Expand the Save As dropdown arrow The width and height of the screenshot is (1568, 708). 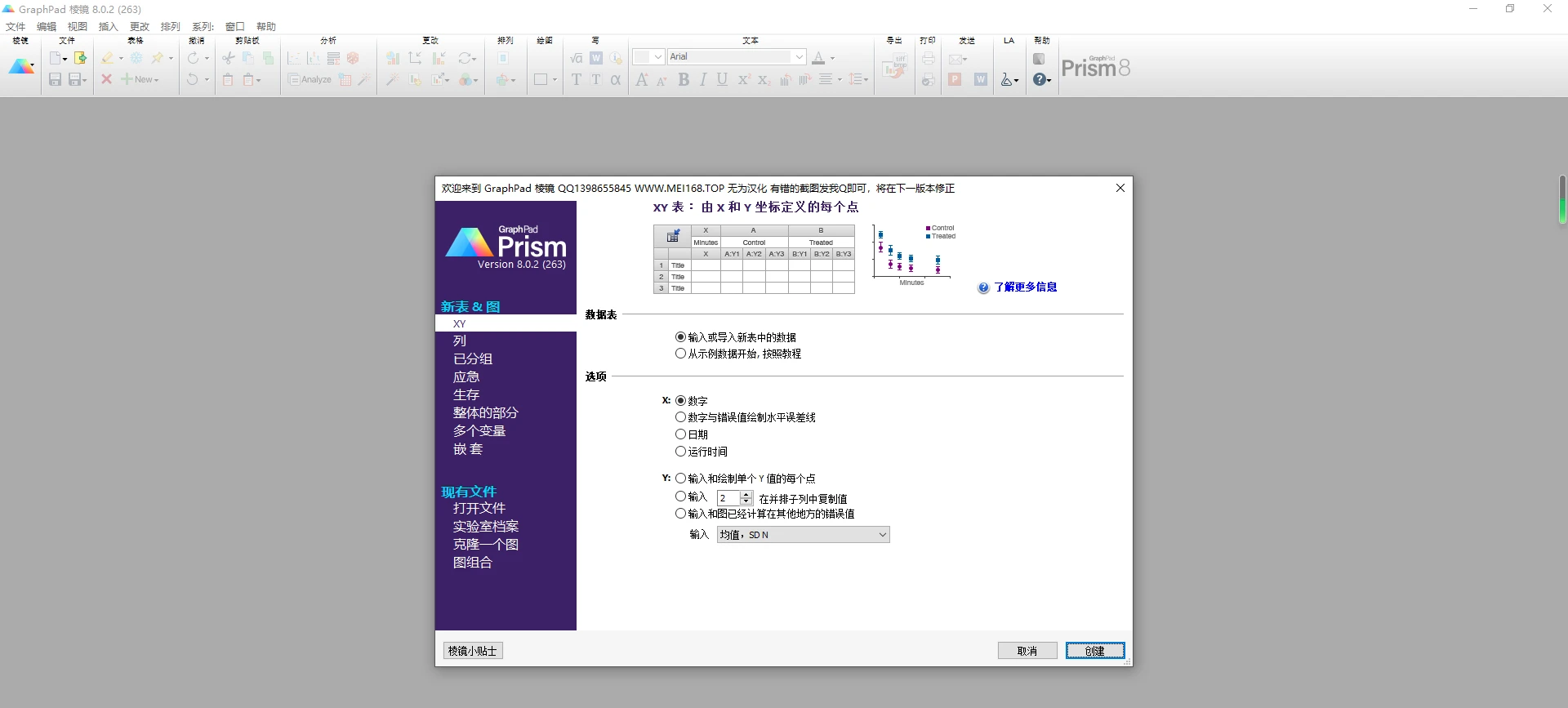click(84, 80)
